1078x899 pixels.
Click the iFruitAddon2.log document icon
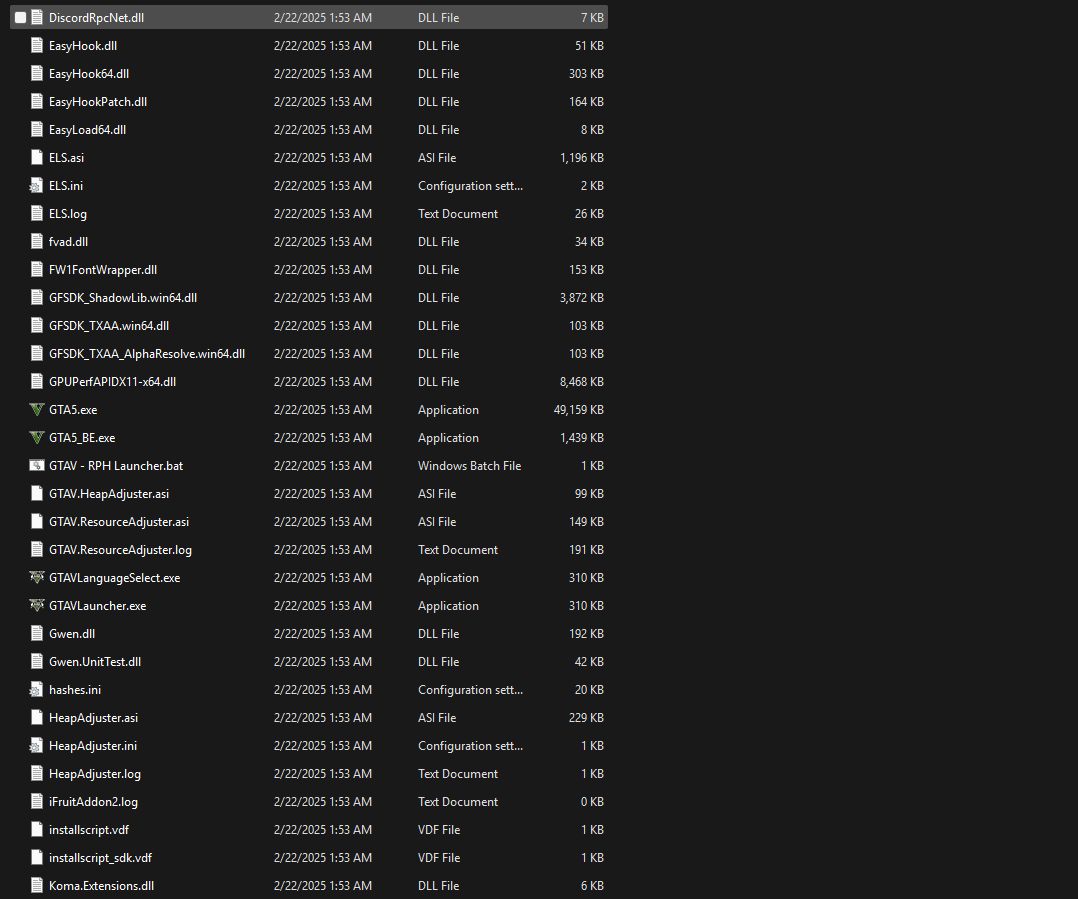point(37,801)
